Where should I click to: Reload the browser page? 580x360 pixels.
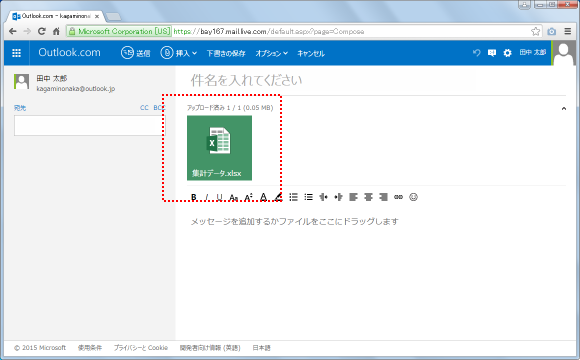point(42,31)
